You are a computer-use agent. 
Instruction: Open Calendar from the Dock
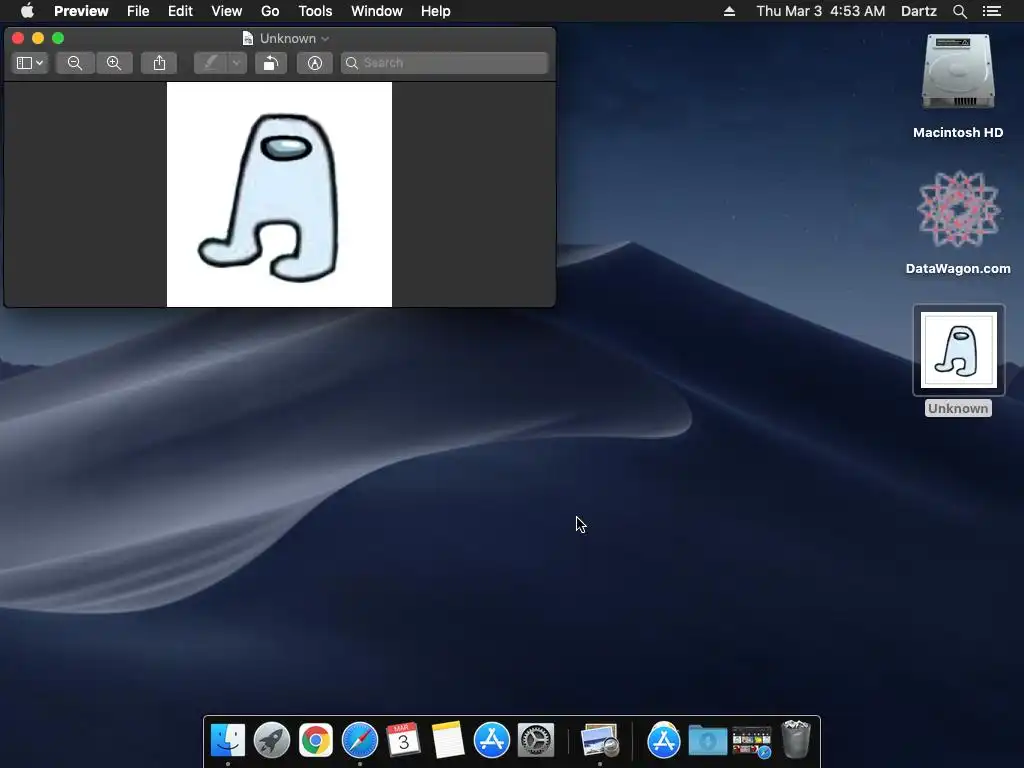point(403,740)
